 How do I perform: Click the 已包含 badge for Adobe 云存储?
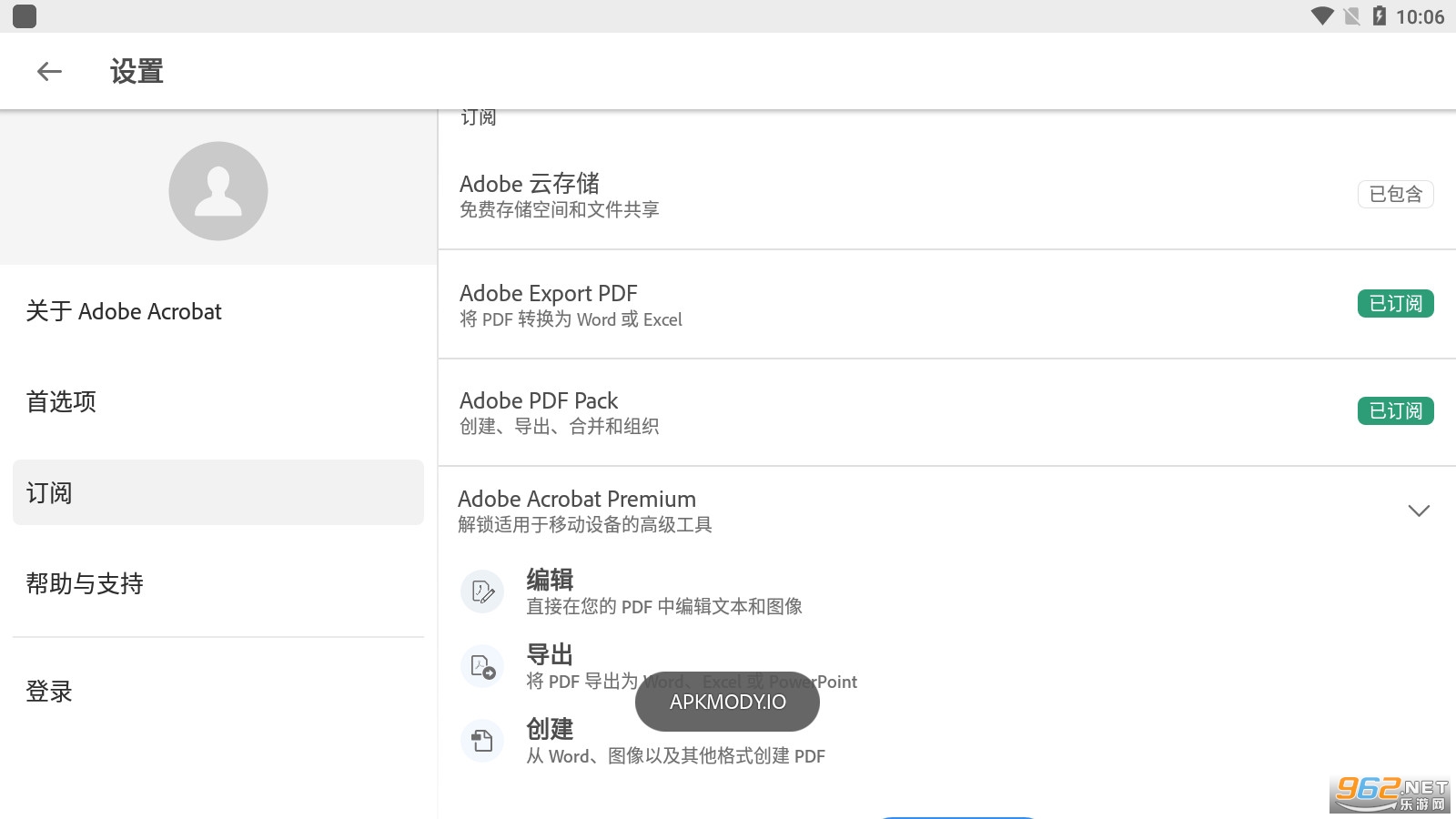click(1395, 195)
